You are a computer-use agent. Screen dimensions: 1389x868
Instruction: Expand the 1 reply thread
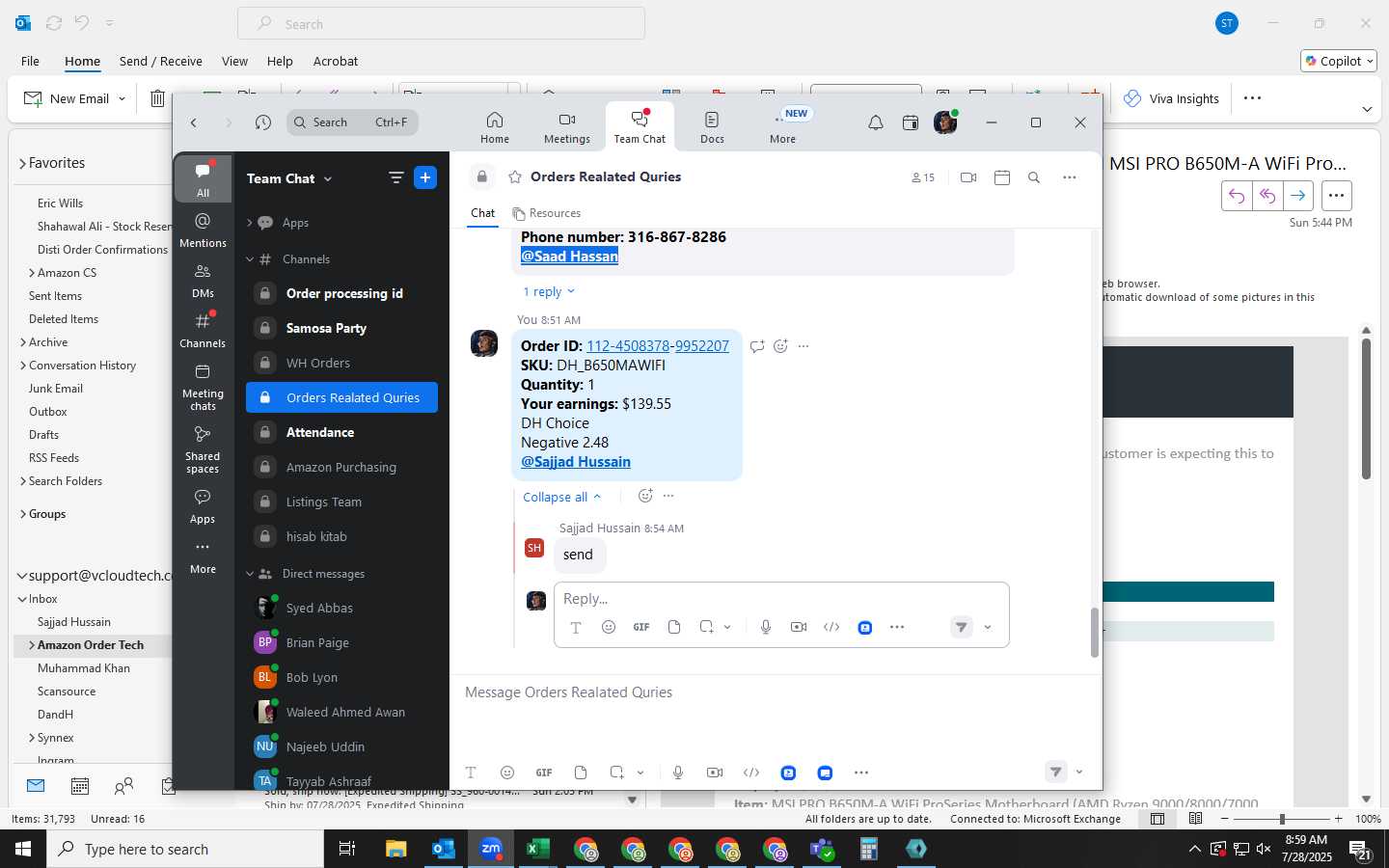pos(548,291)
